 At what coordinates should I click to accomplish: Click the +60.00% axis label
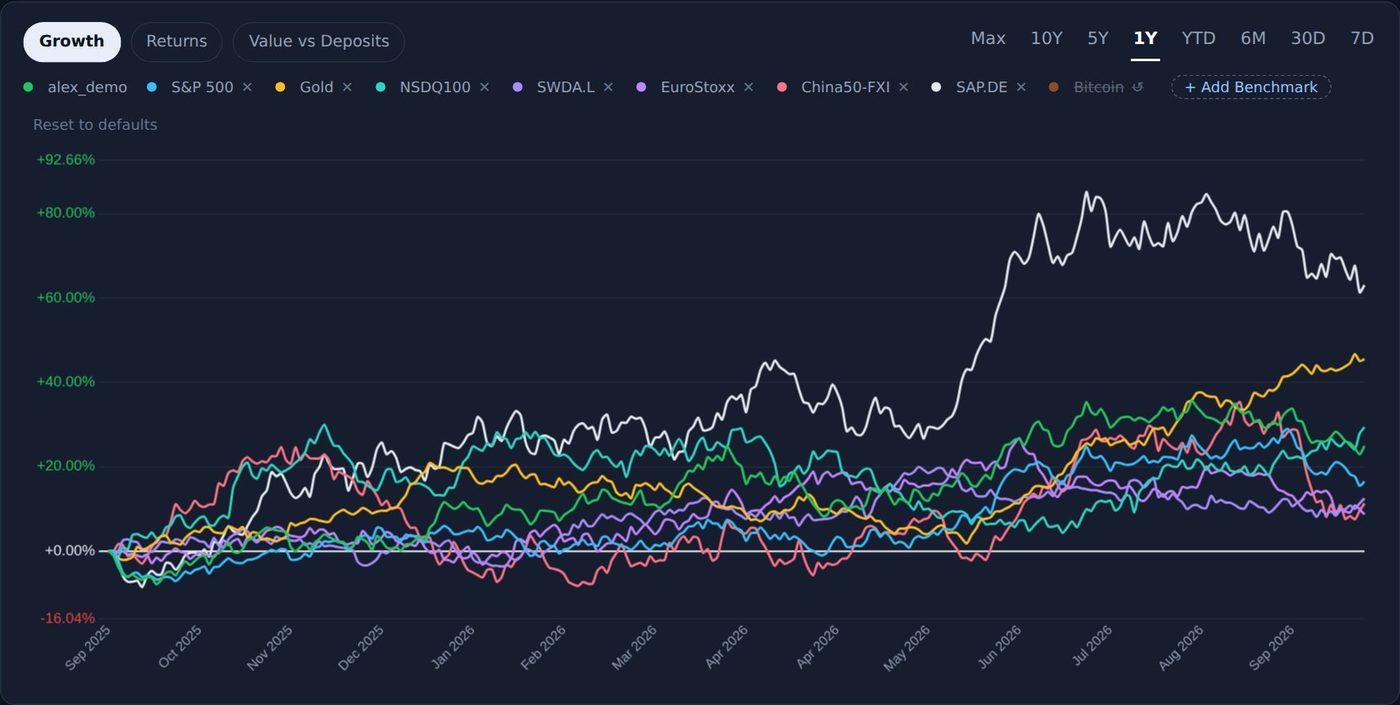[x=66, y=298]
